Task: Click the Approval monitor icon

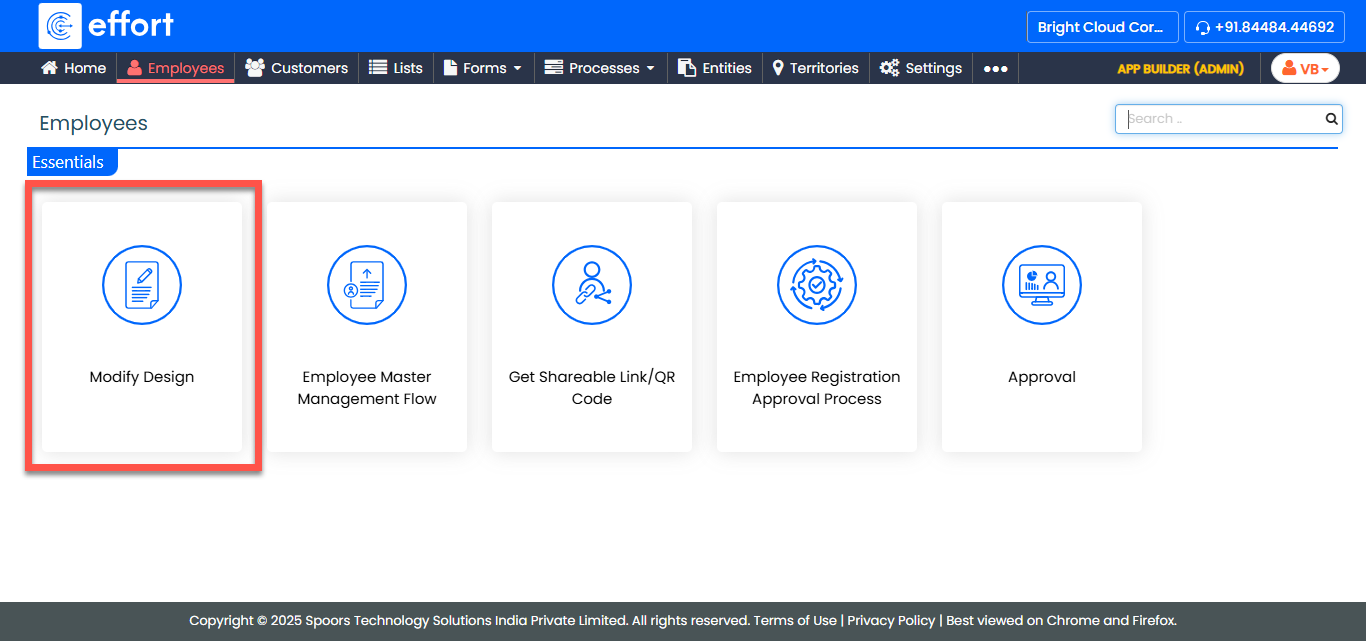Action: [1042, 285]
